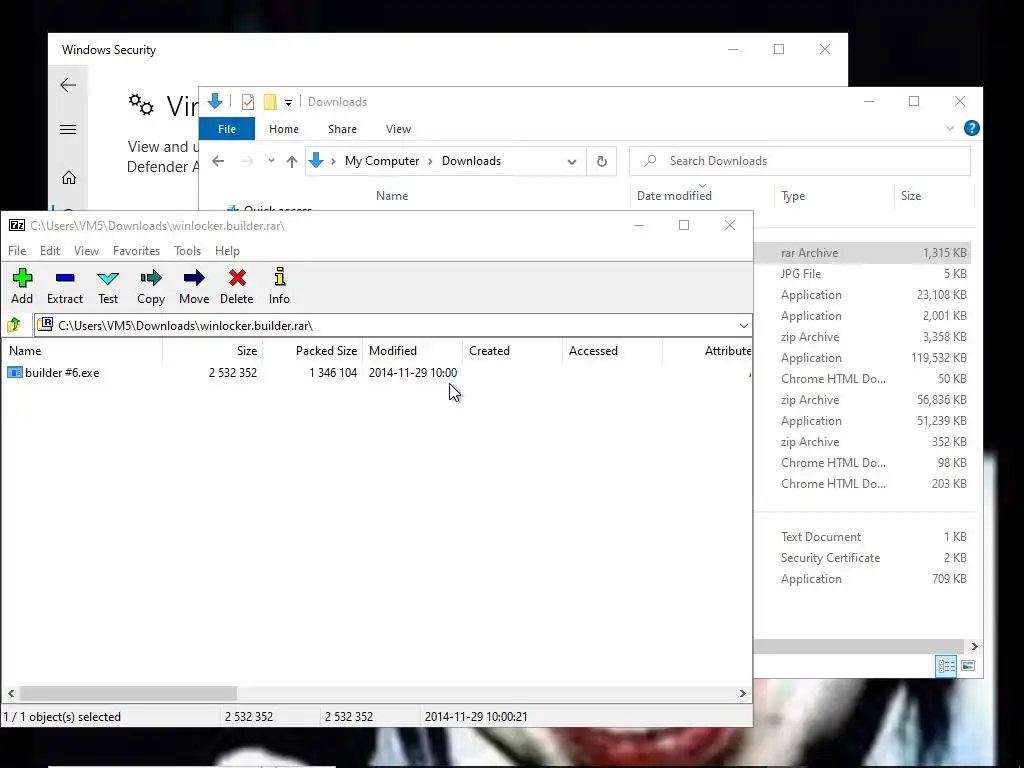The image size is (1024, 768).
Task: Run the Test archive tool
Action: coord(108,286)
